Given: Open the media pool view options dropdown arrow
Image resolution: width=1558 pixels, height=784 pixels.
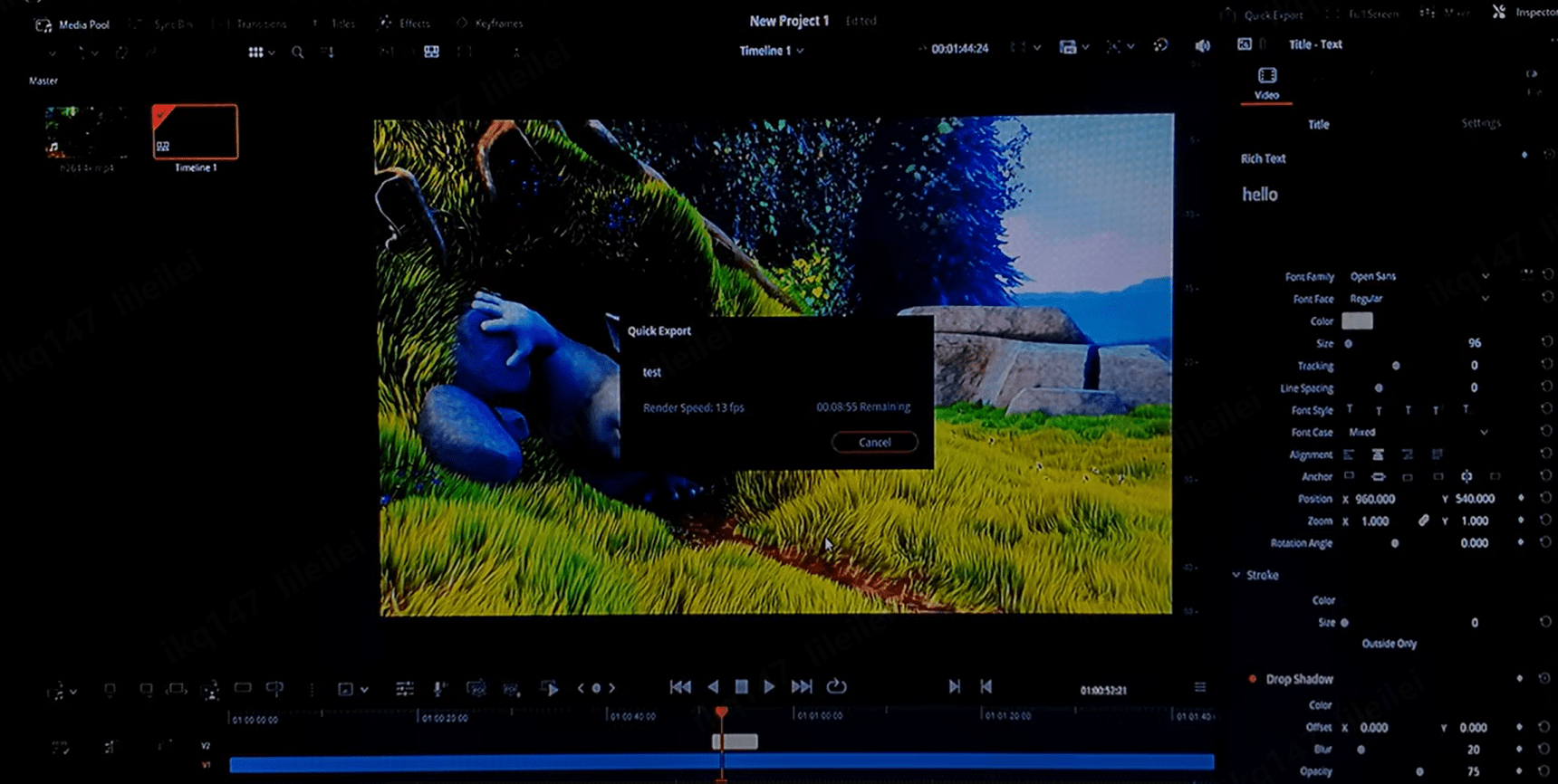Looking at the screenshot, I should (x=271, y=53).
